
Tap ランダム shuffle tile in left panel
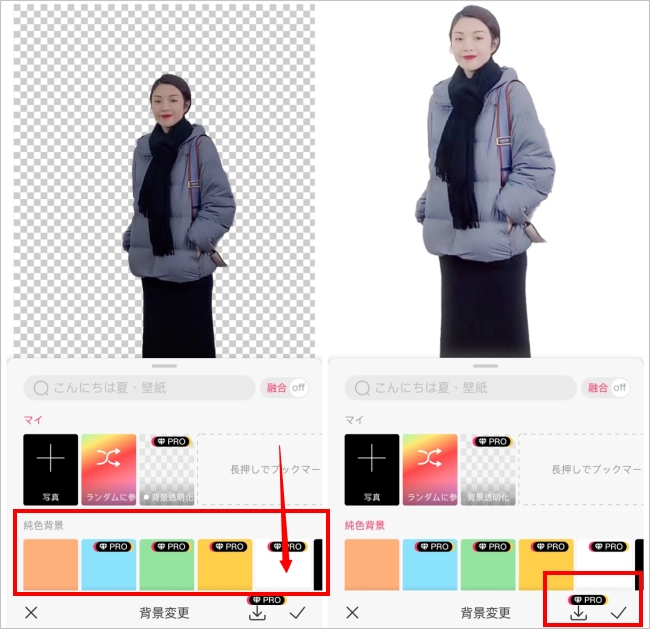click(109, 469)
